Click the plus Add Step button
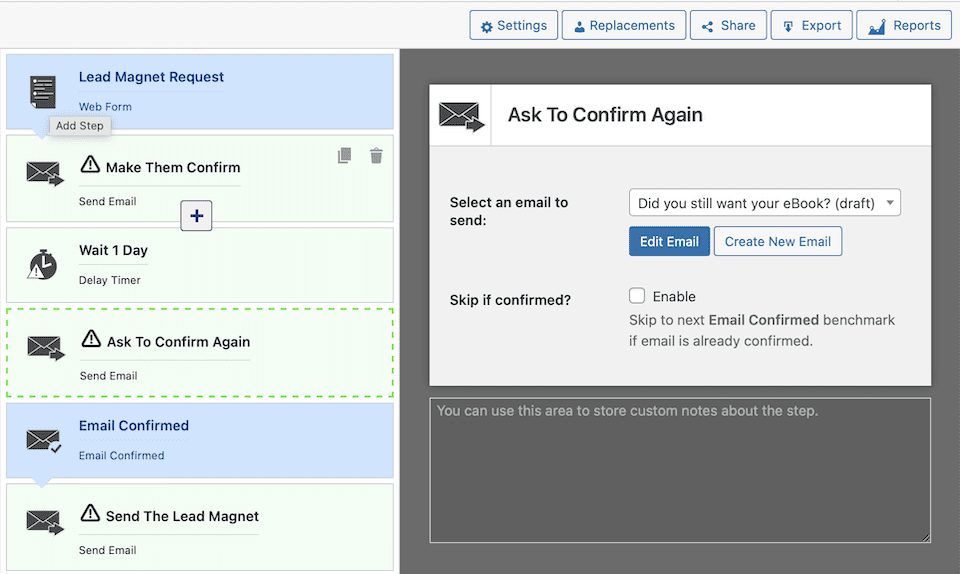Viewport: 960px width, 574px height. click(196, 215)
